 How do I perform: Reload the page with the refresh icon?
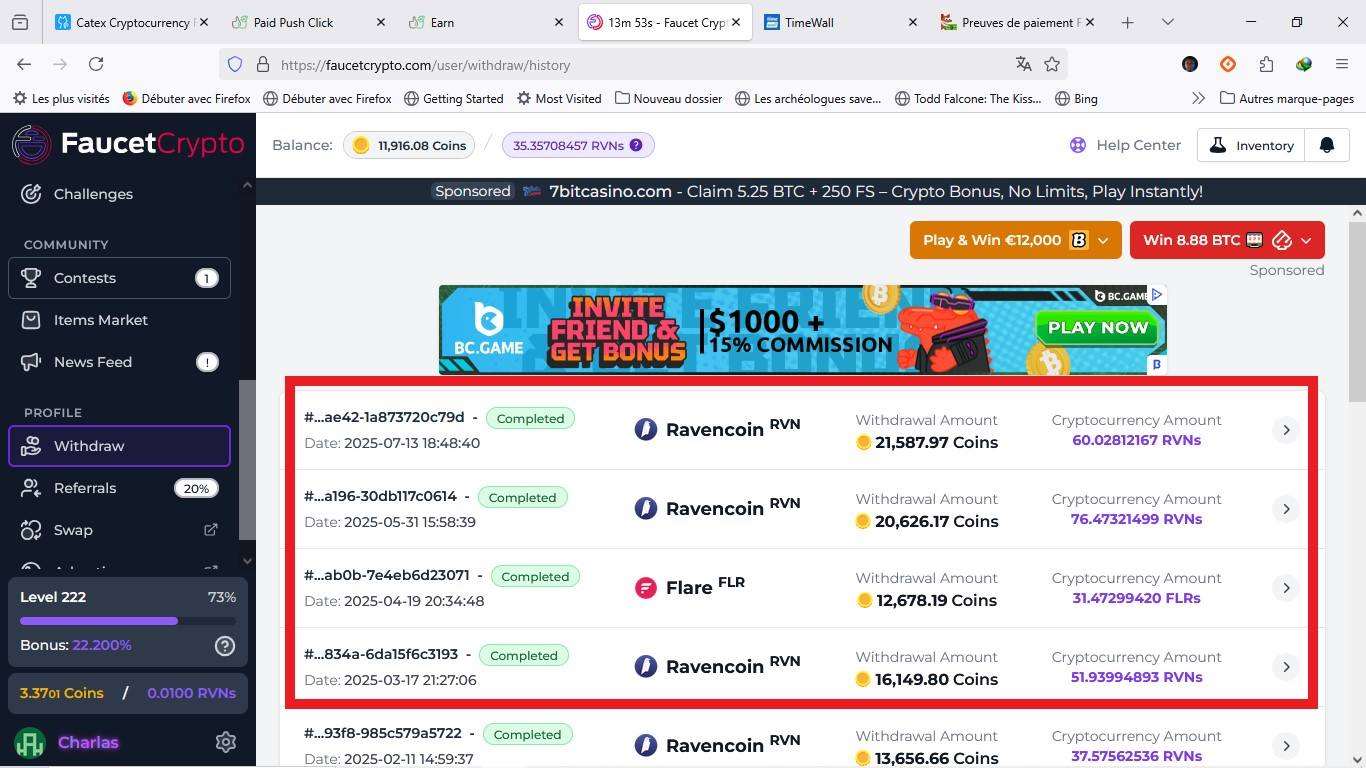[96, 64]
